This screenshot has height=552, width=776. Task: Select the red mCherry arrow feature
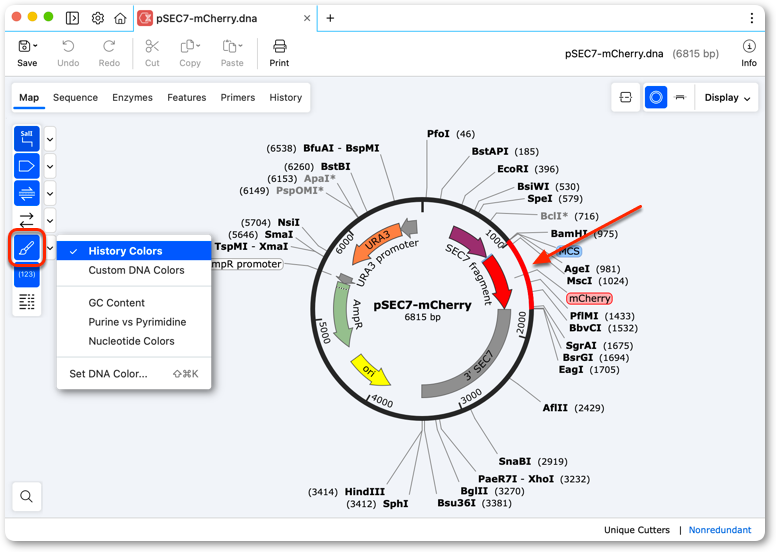[498, 282]
